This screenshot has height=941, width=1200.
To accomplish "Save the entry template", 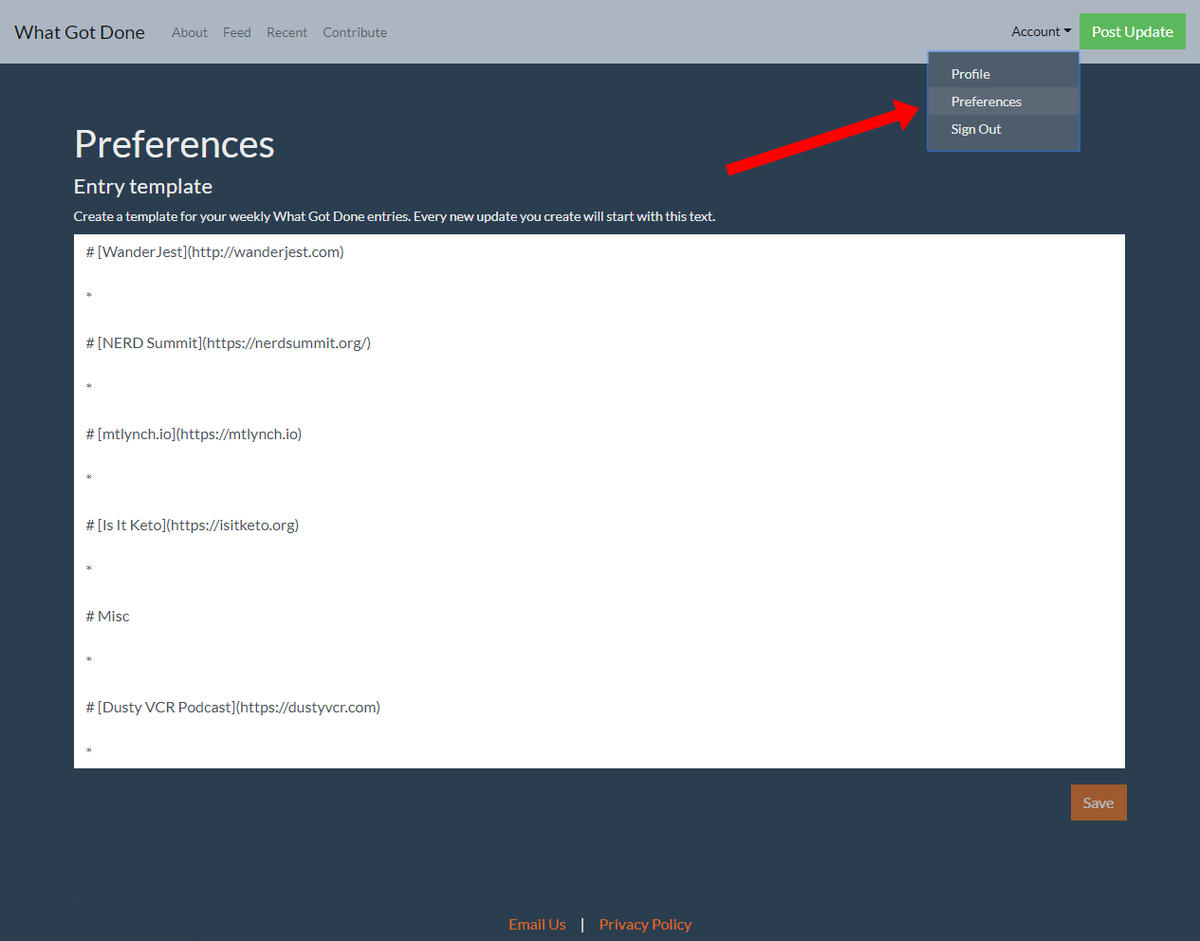I will pyautogui.click(x=1098, y=803).
